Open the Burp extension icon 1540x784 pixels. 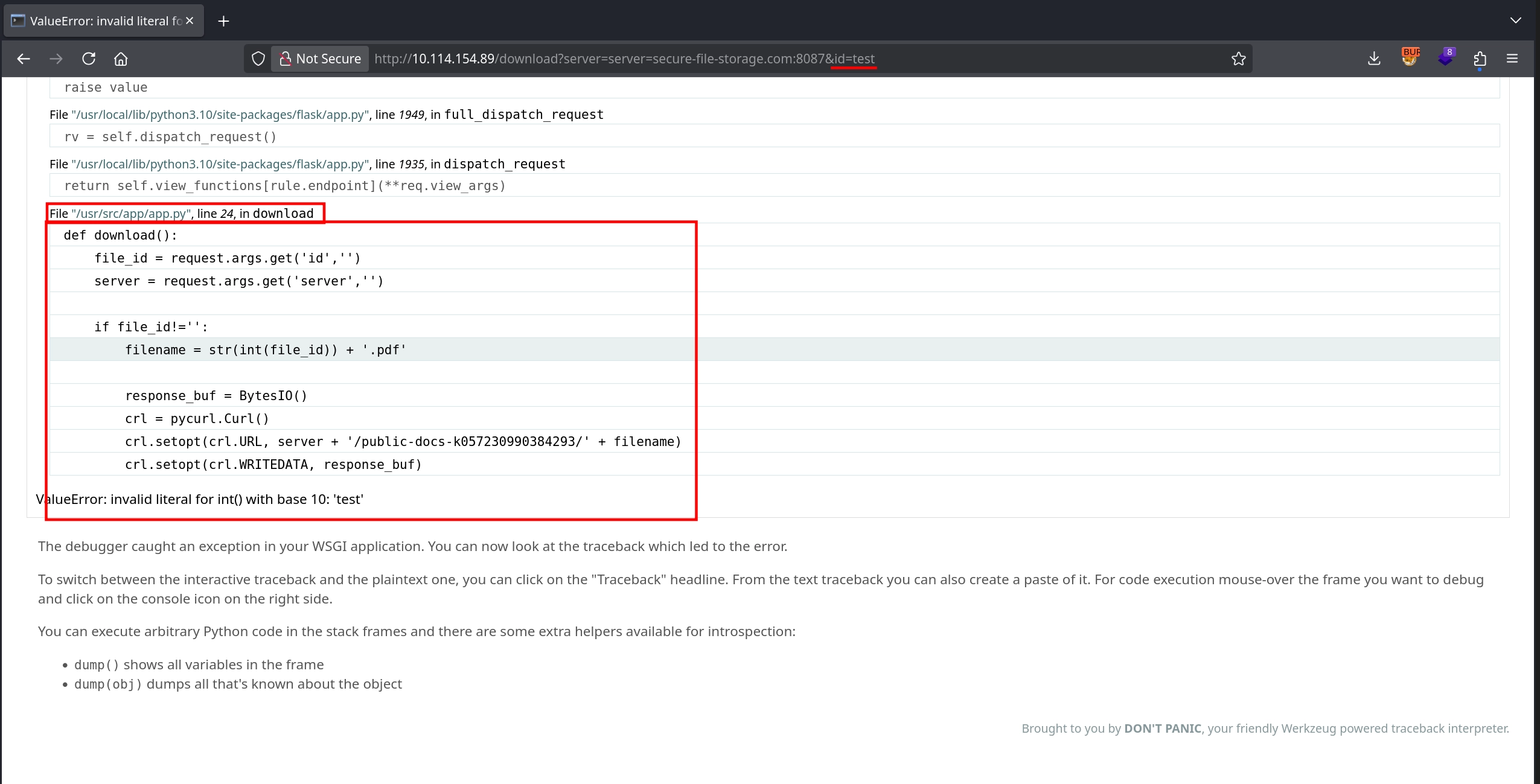click(x=1410, y=57)
